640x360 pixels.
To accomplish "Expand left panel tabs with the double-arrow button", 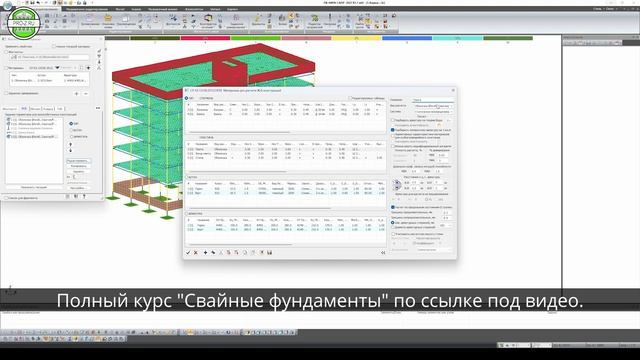I will 98,108.
